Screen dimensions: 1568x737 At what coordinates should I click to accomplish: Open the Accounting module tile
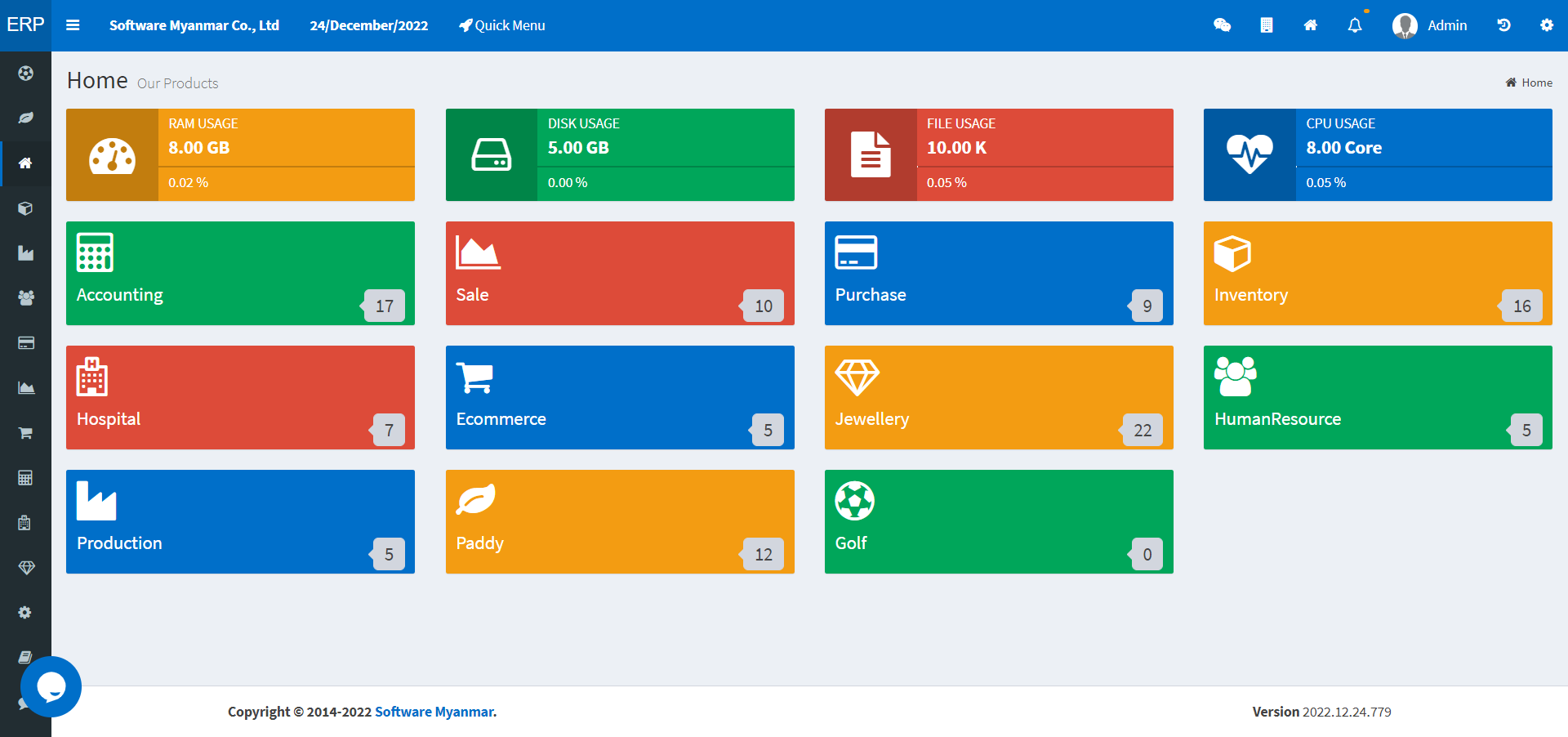click(x=240, y=273)
